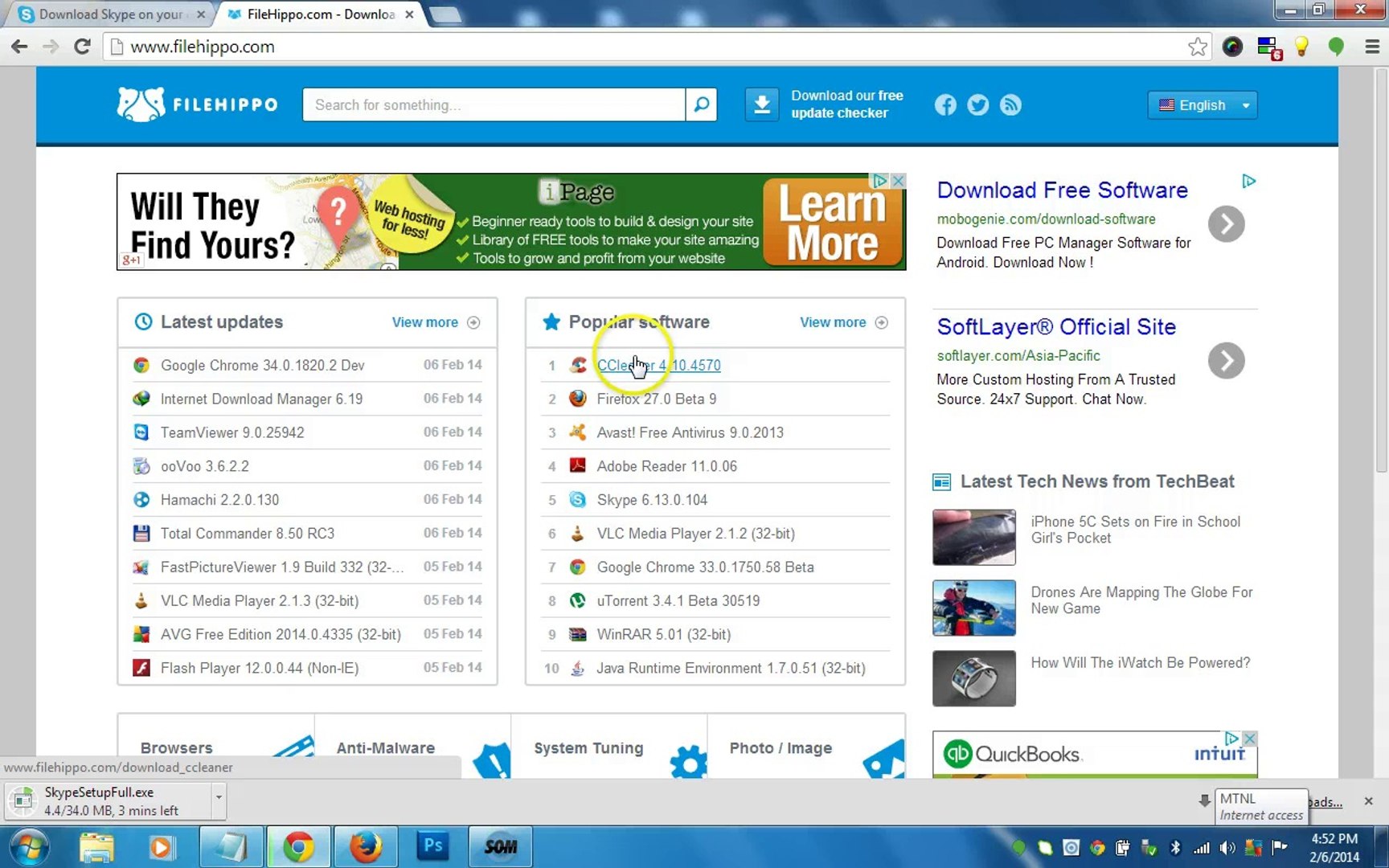Focus the Search for something field
This screenshot has height=868, width=1389.
pyautogui.click(x=494, y=104)
